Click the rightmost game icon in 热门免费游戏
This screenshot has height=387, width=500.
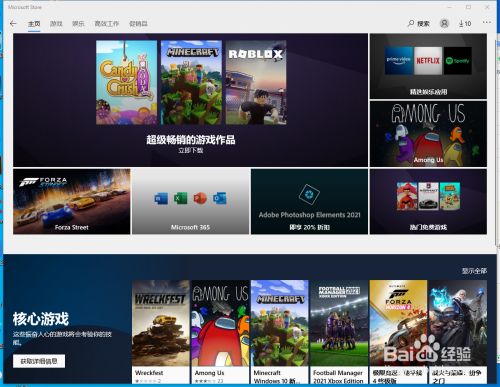tap(450, 196)
